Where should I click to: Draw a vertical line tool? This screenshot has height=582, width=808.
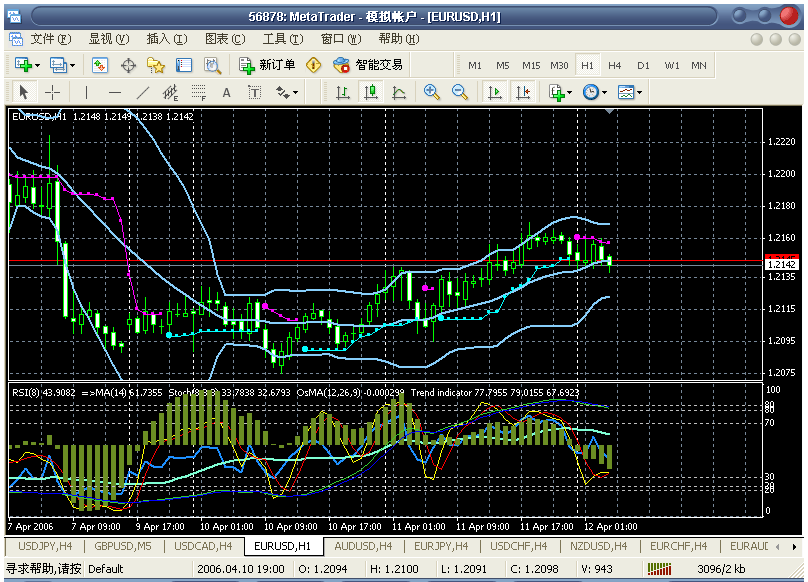tap(86, 92)
